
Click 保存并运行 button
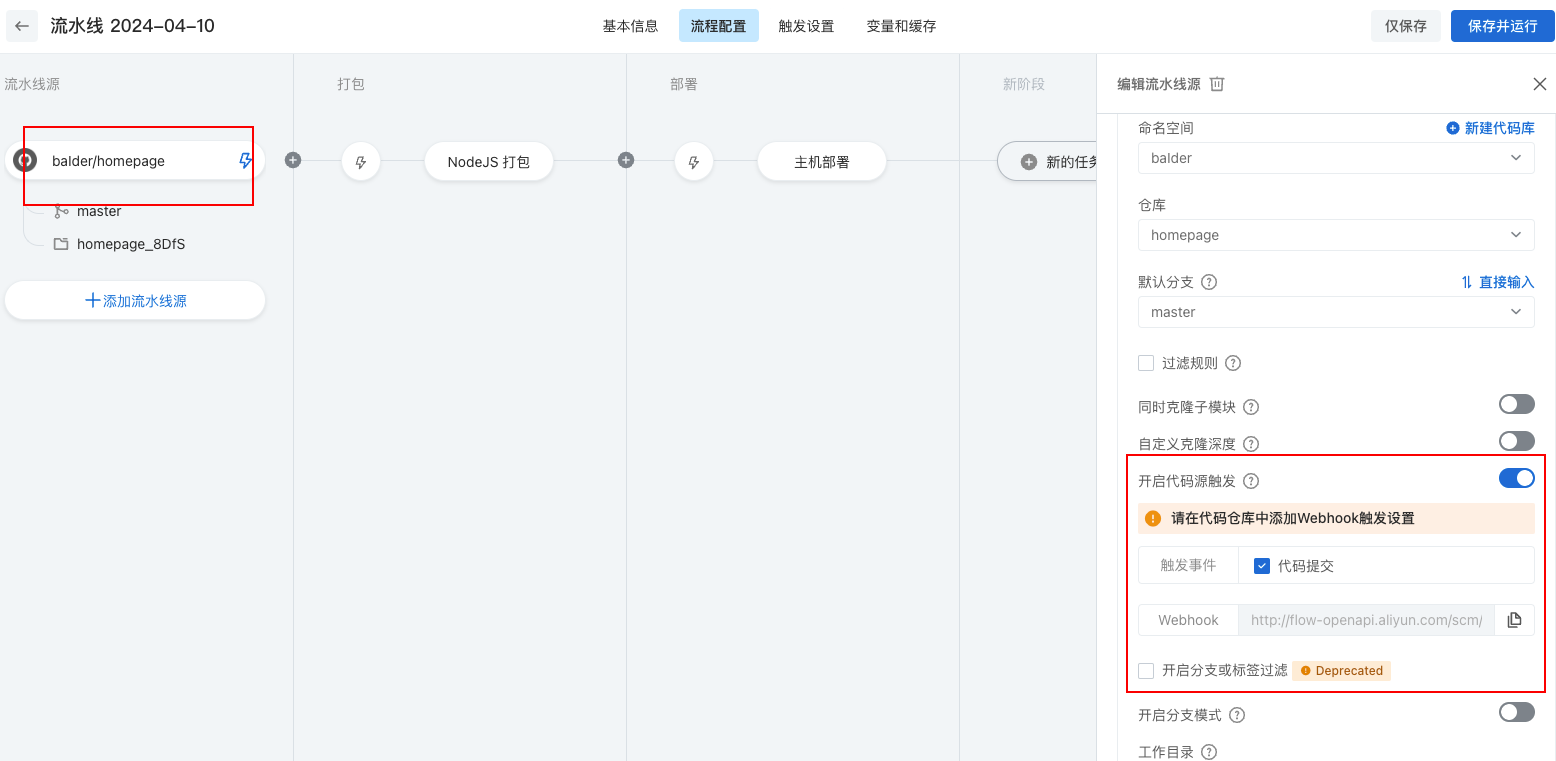click(x=1502, y=26)
